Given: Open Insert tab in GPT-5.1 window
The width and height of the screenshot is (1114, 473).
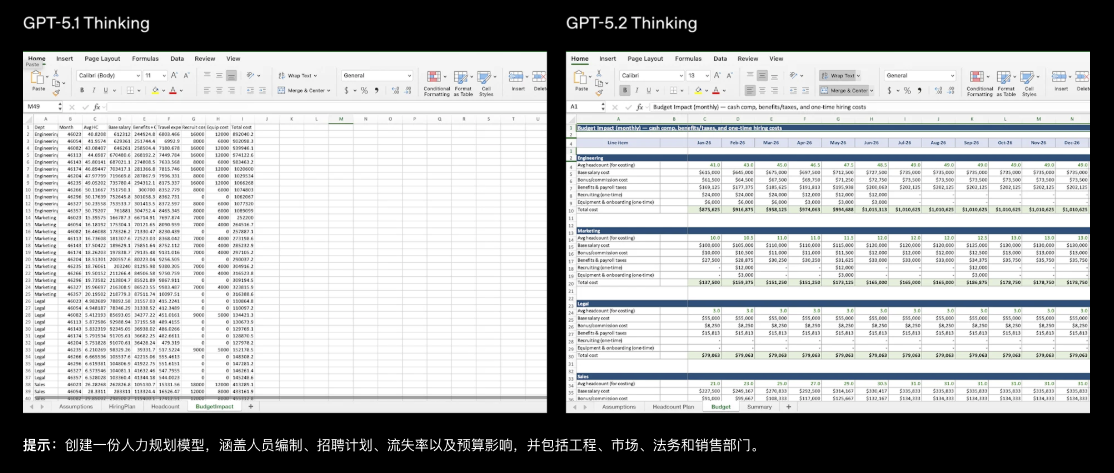Looking at the screenshot, I should (x=65, y=58).
